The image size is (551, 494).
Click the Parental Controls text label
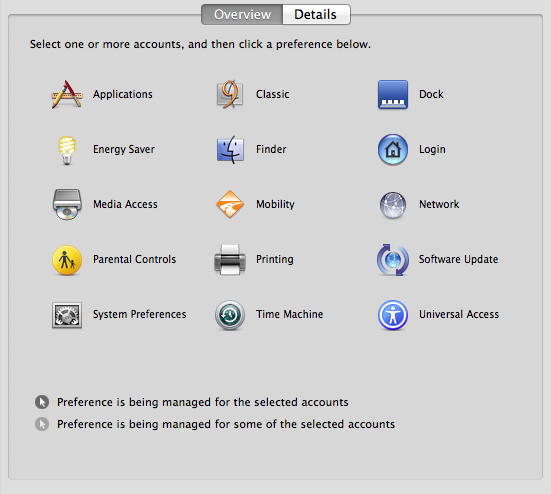[x=134, y=259]
